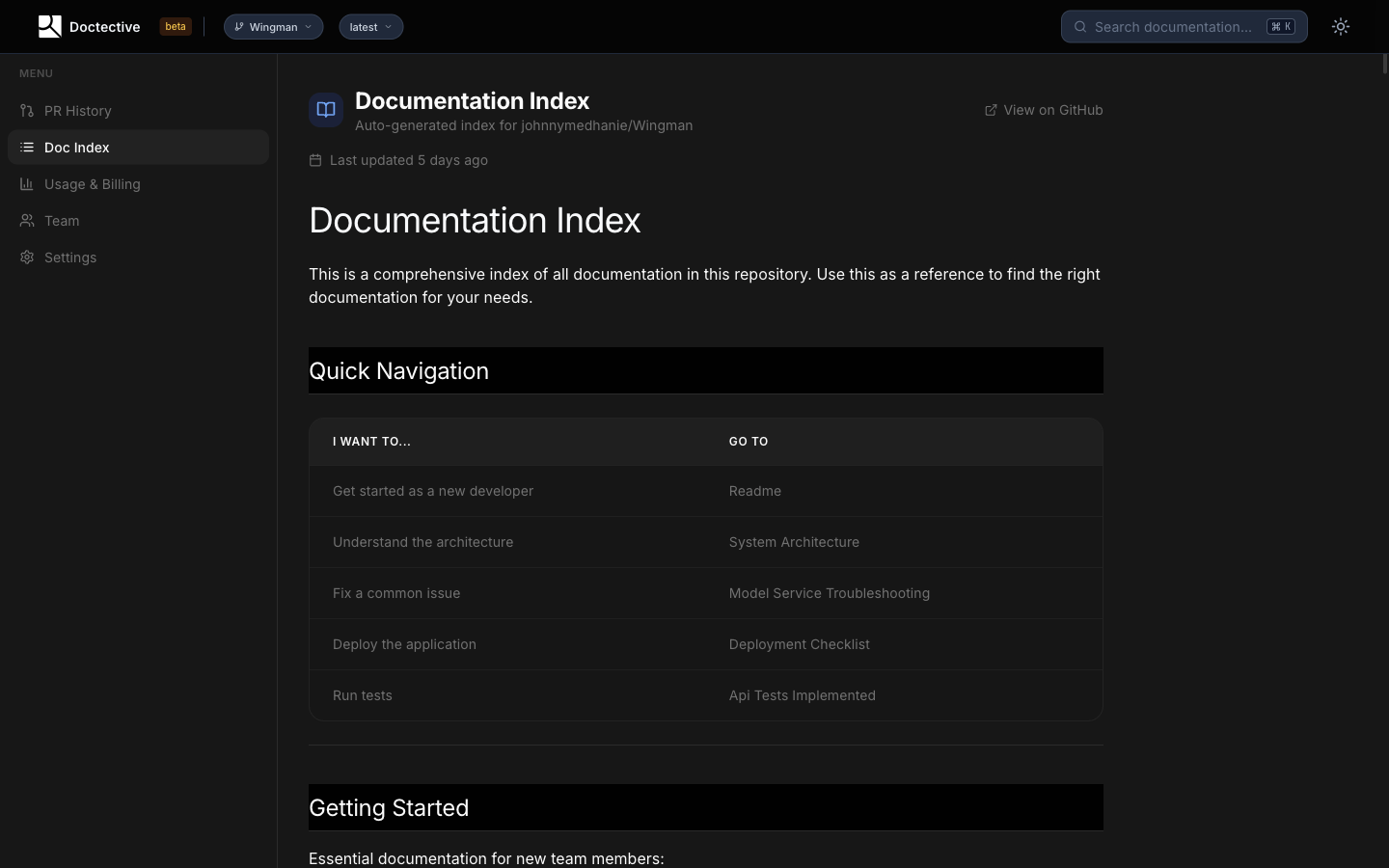The height and width of the screenshot is (868, 1389).
Task: Click 'Deploy the application' cell
Action: pos(404,644)
